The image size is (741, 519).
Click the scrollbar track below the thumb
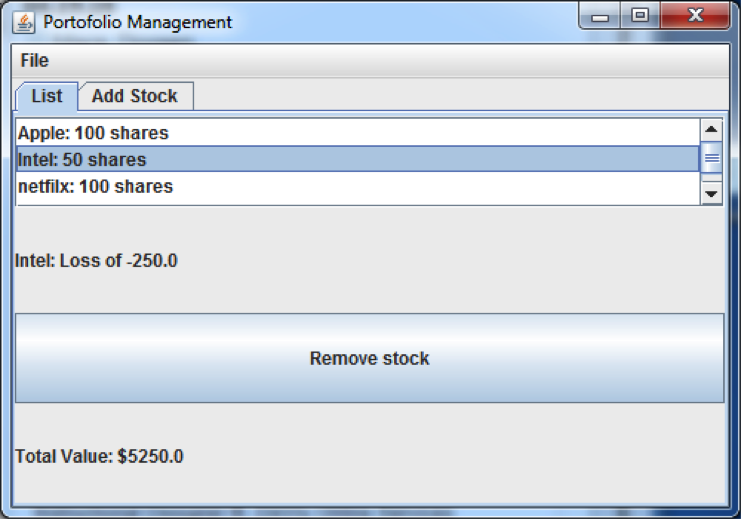pos(712,178)
